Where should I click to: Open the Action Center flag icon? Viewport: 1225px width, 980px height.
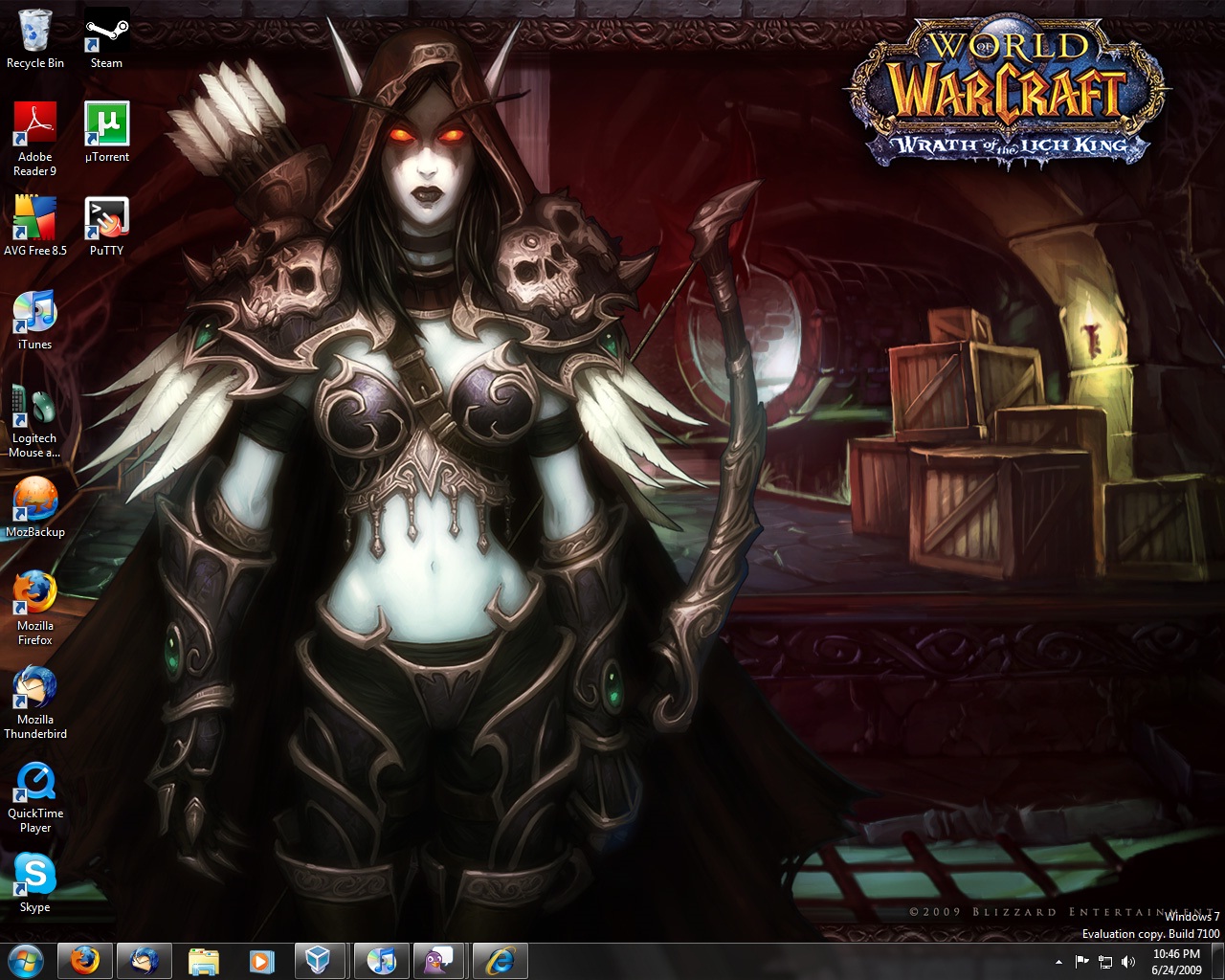point(1082,962)
